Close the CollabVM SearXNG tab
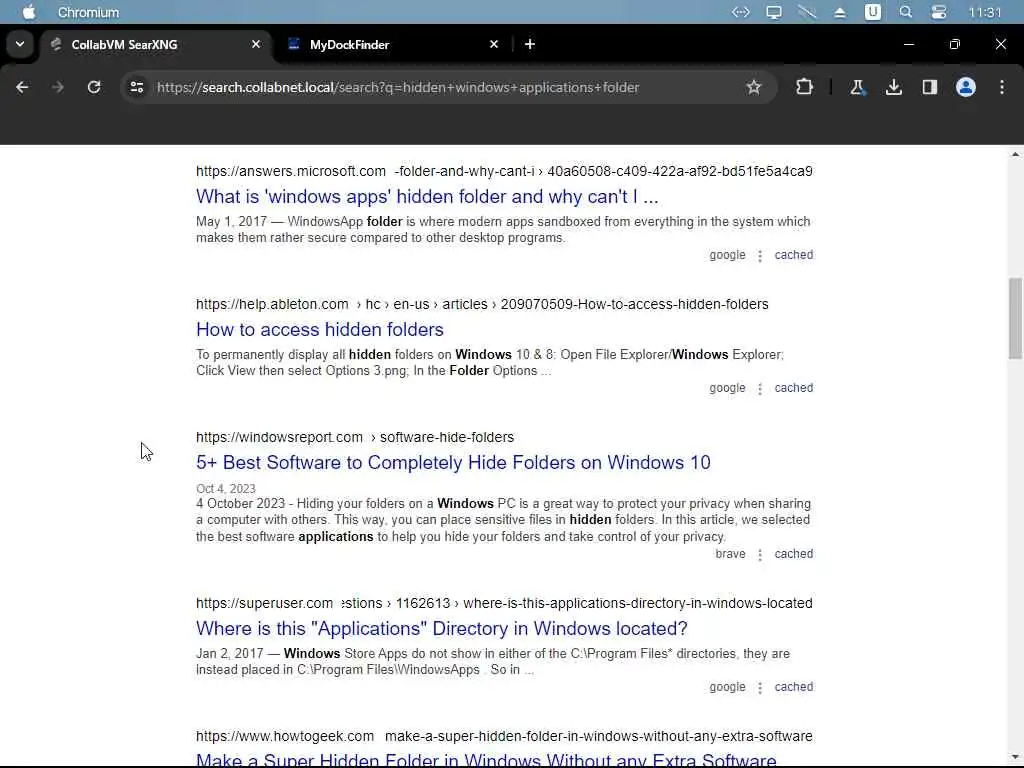The height and width of the screenshot is (768, 1024). 256,44
